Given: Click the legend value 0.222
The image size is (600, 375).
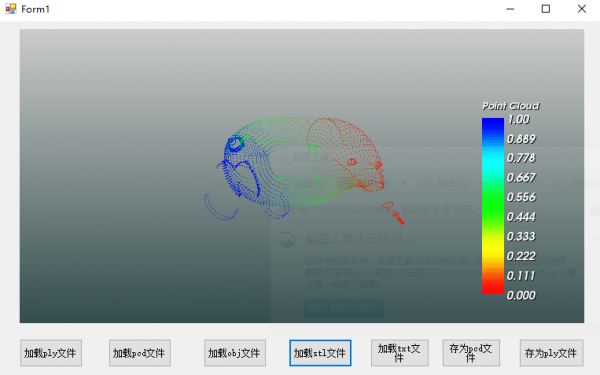Looking at the screenshot, I should tap(521, 256).
